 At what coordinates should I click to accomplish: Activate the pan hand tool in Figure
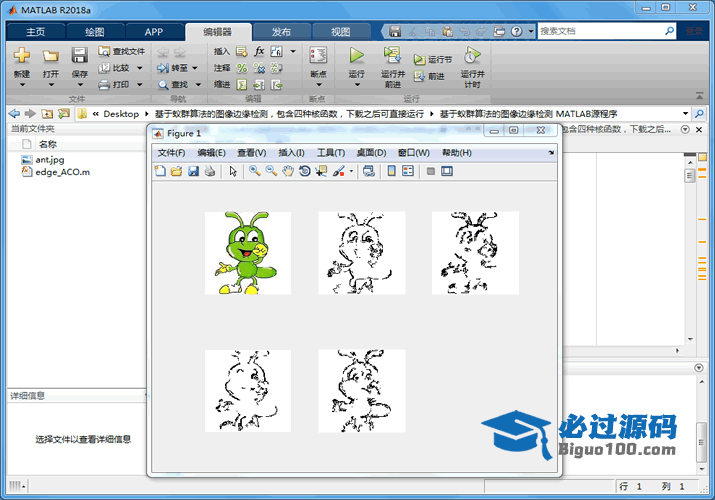pyautogui.click(x=288, y=171)
